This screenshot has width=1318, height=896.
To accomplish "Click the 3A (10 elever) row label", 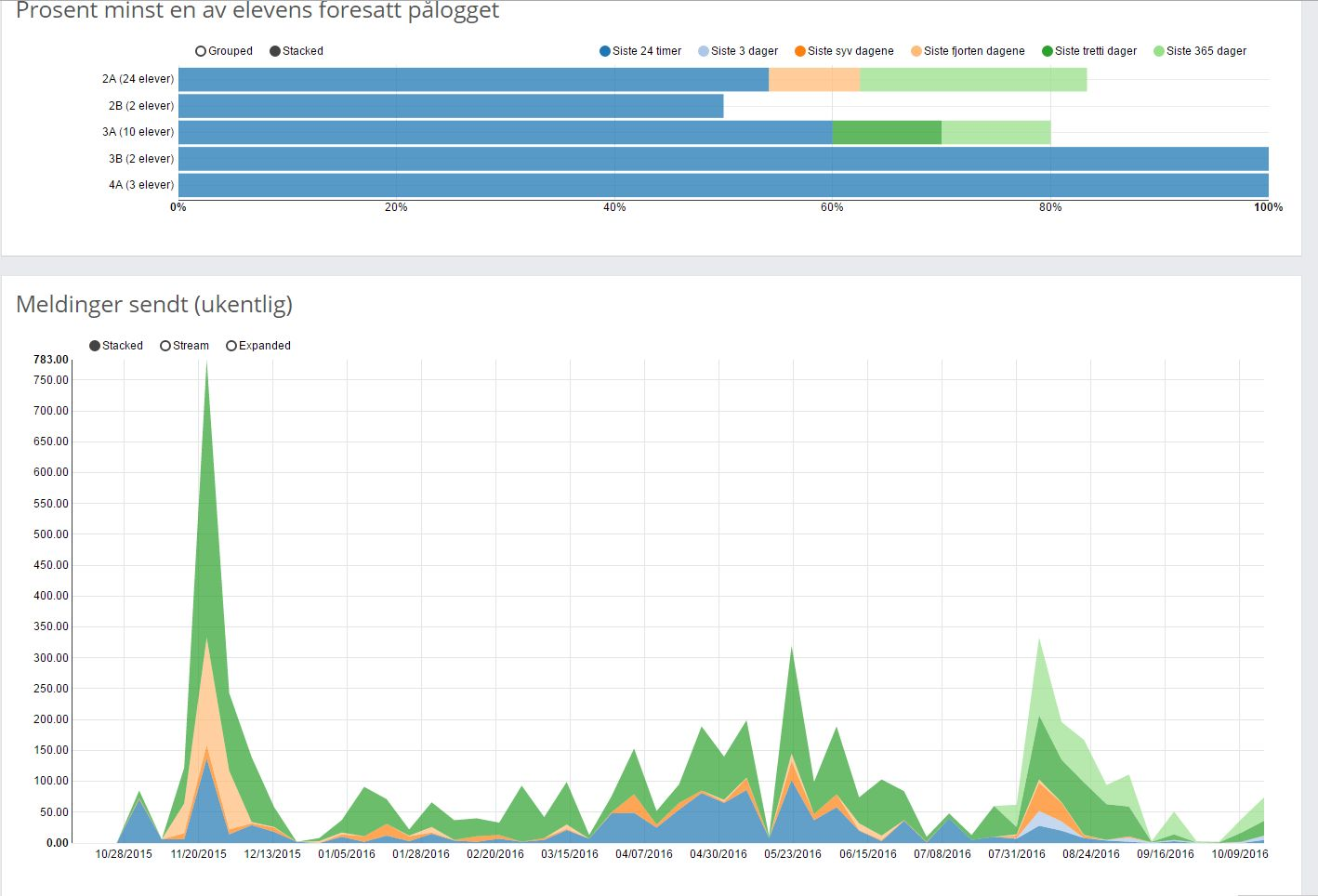I will [x=138, y=132].
